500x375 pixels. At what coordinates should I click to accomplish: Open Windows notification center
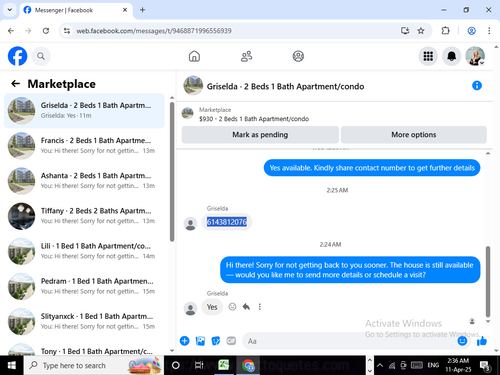485,366
